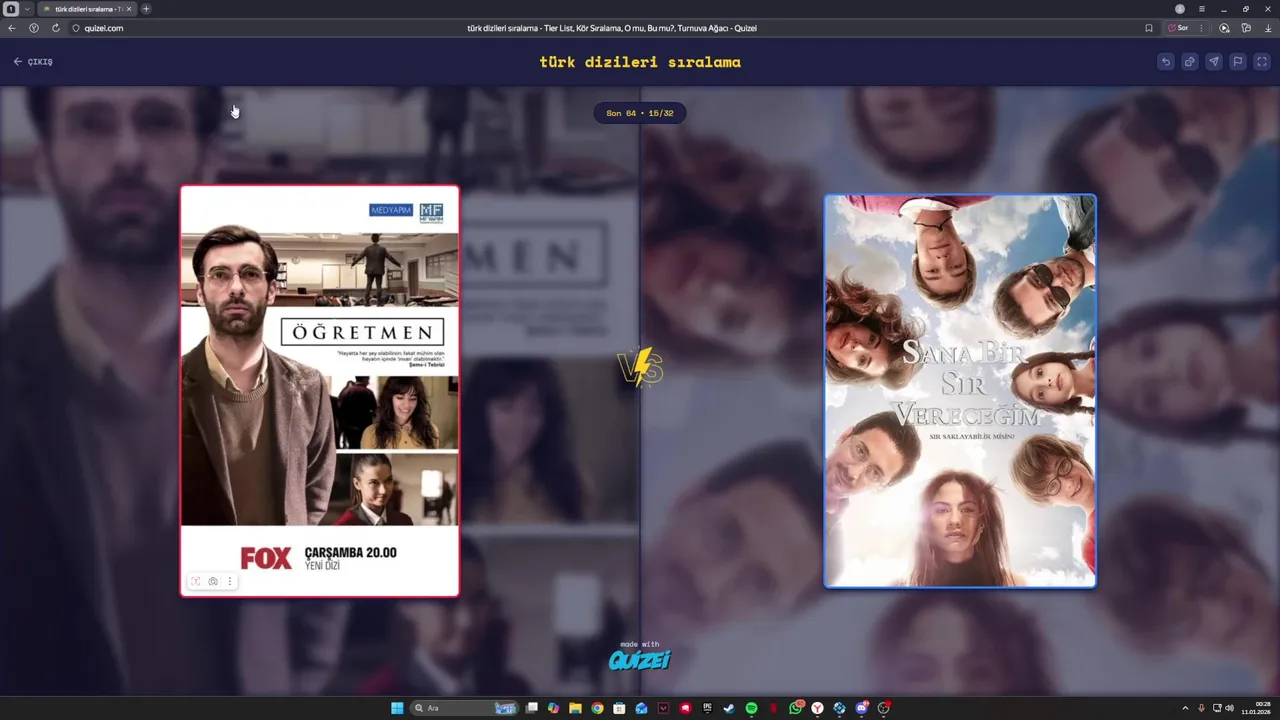Click the ÇIKIŞ exit button
Screen dimensions: 1280x720
point(33,62)
